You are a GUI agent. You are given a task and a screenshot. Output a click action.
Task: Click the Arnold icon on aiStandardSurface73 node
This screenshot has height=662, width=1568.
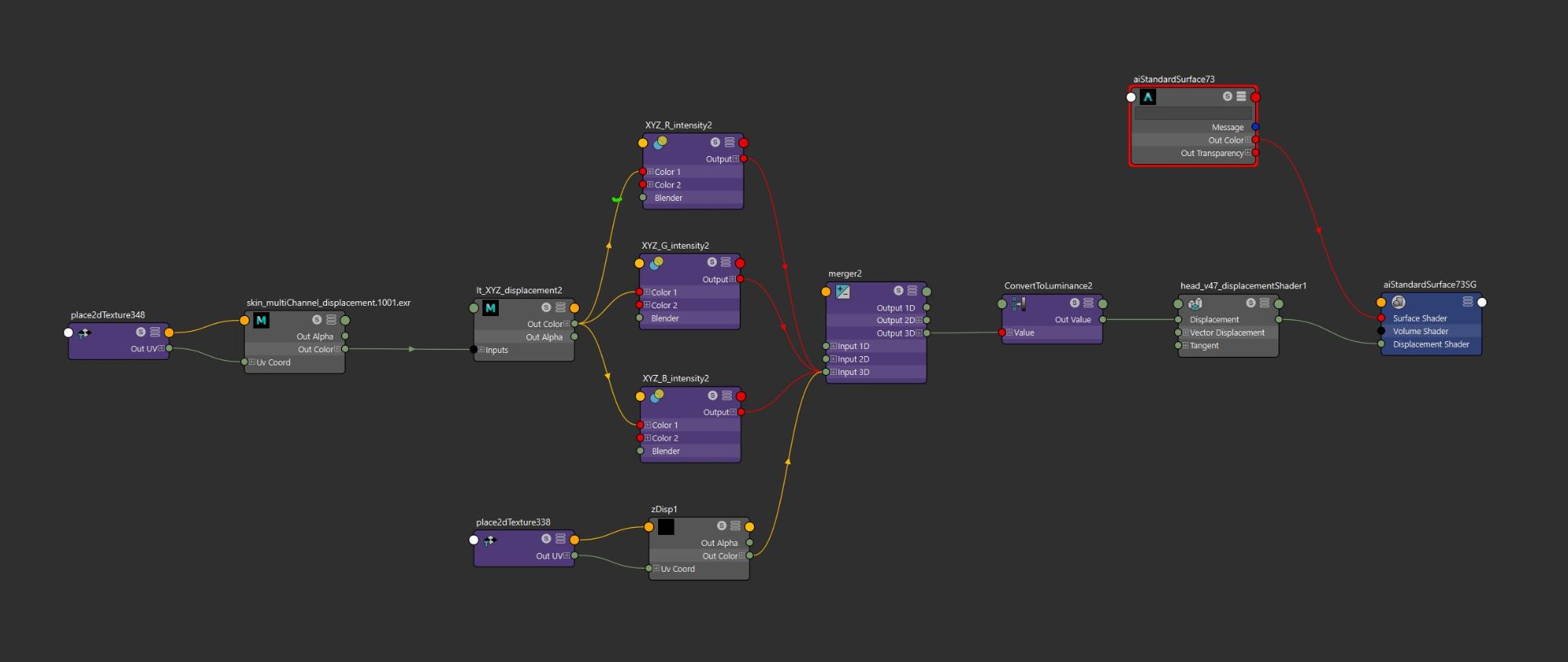(1148, 97)
